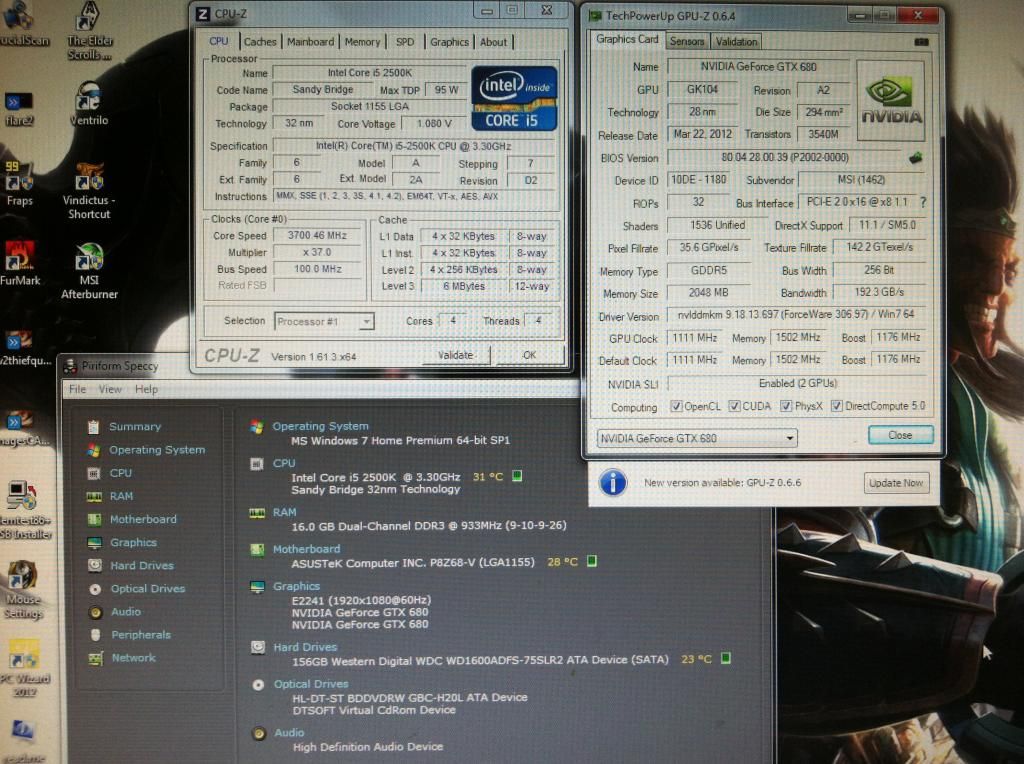Open the Hard Drives heading in Speccy summary
Viewport: 1024px width, 764px height.
tap(305, 647)
